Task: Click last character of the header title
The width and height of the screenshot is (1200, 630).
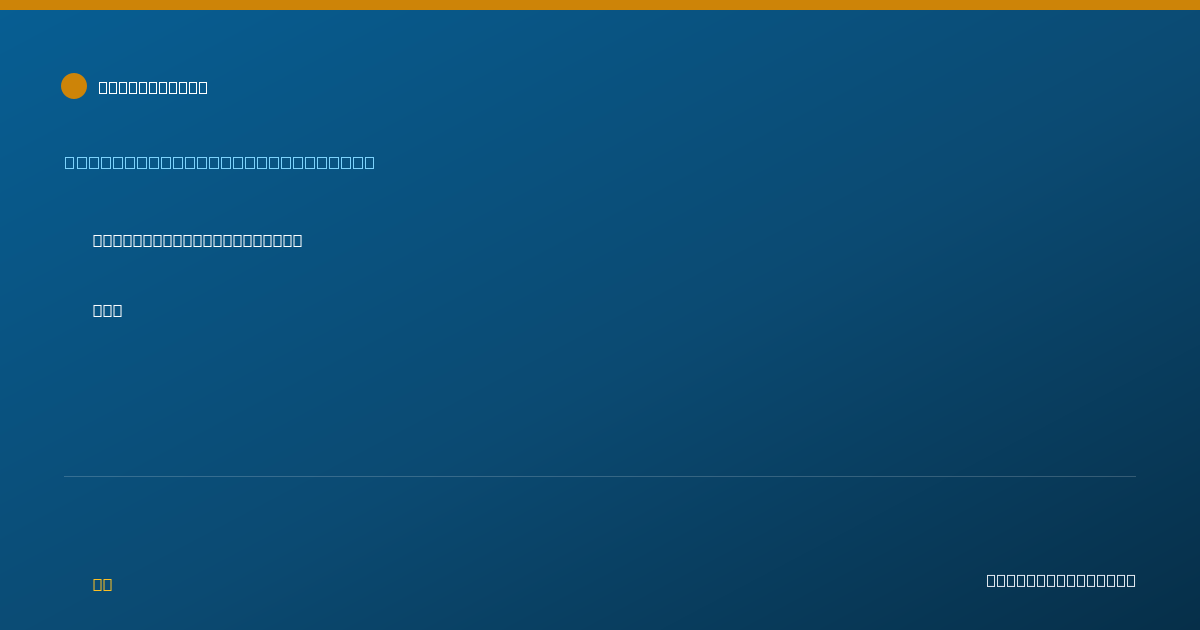Action: click(203, 87)
